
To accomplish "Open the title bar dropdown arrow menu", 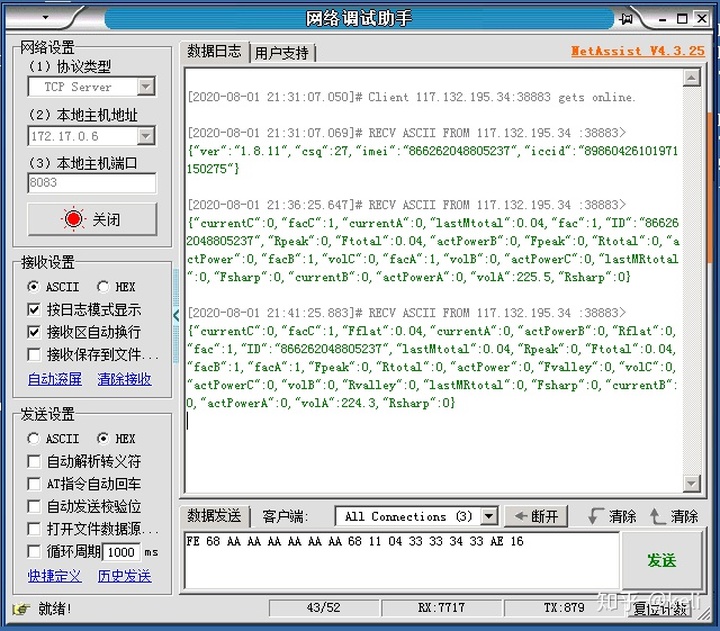I will 45,17.
